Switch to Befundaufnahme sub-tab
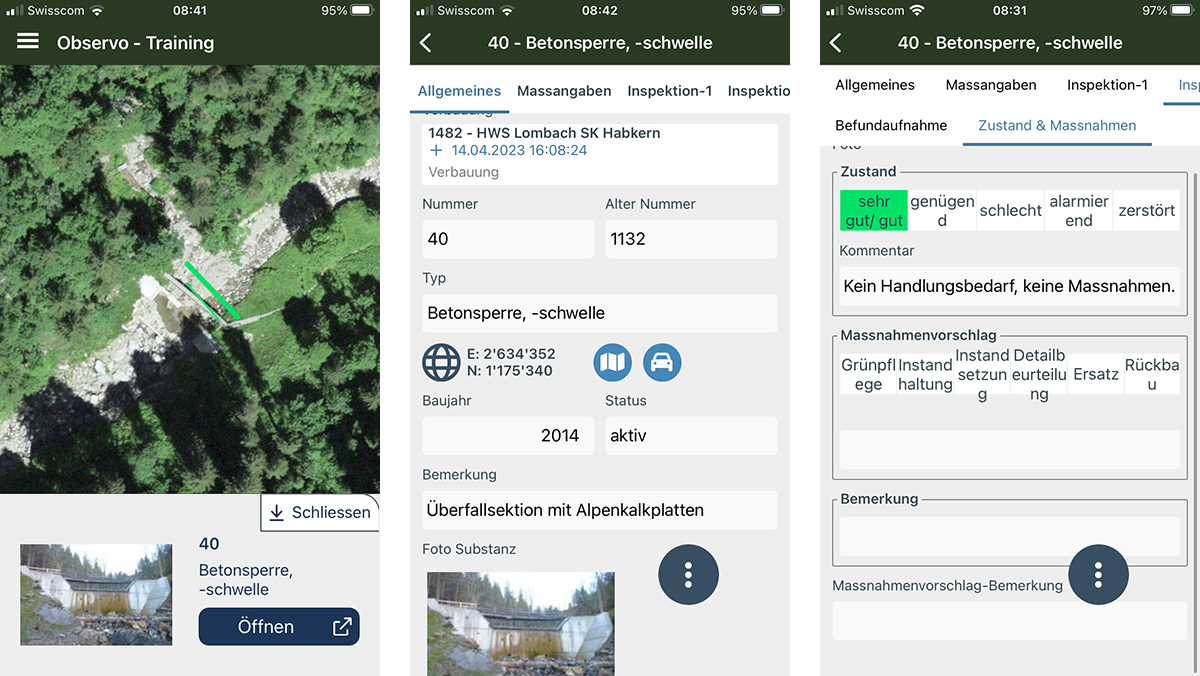This screenshot has width=1200, height=676. pos(891,125)
